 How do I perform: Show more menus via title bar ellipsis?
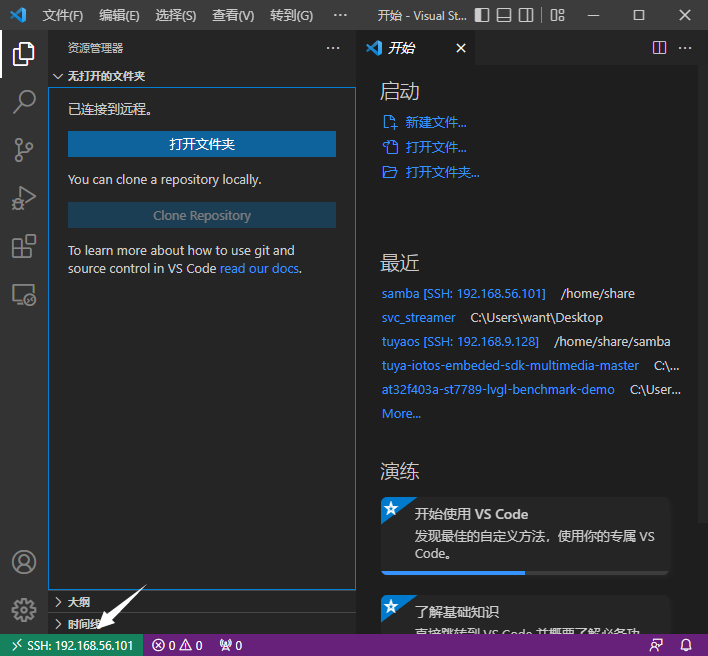340,15
